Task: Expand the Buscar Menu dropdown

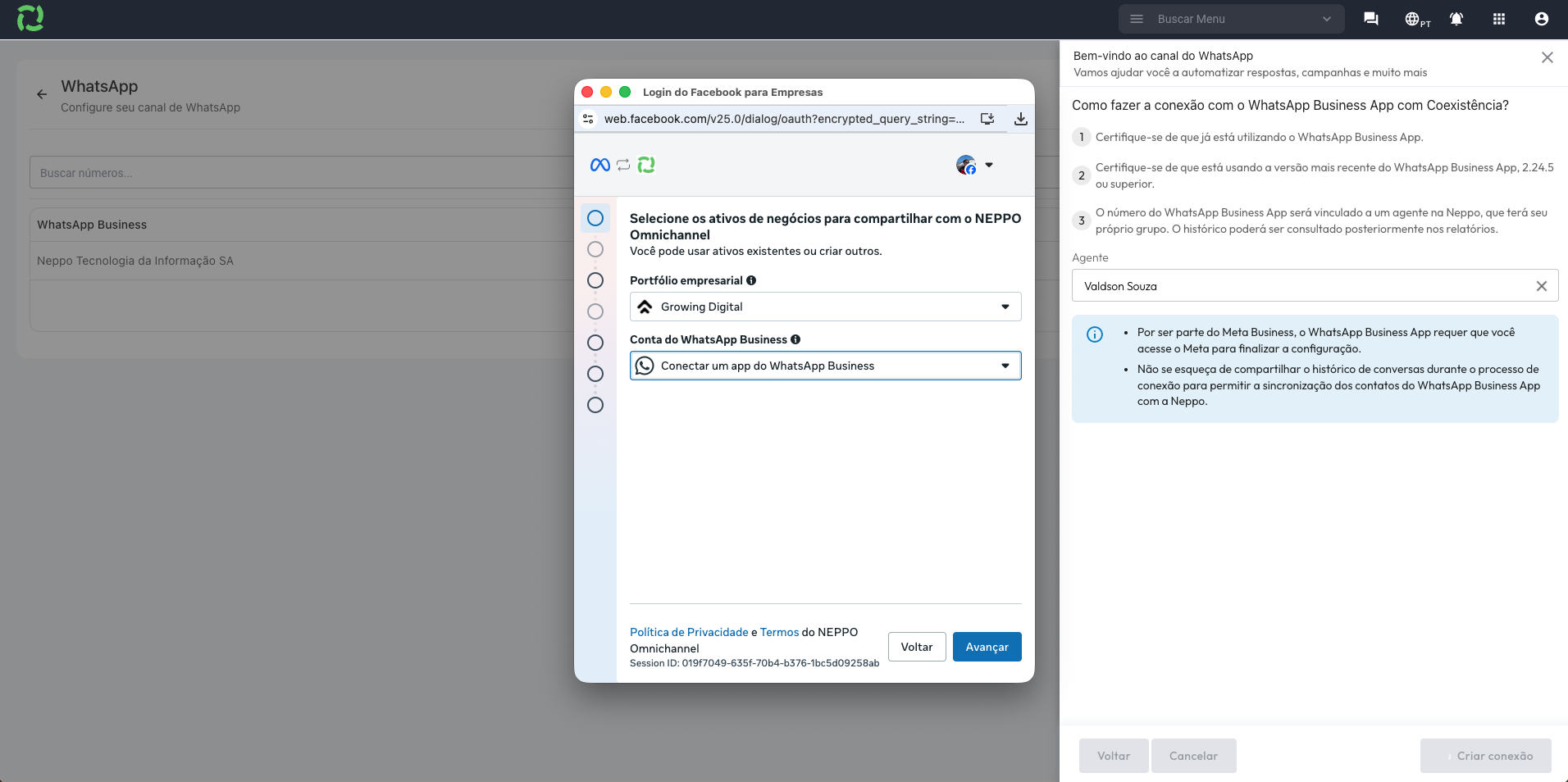Action: [1327, 19]
